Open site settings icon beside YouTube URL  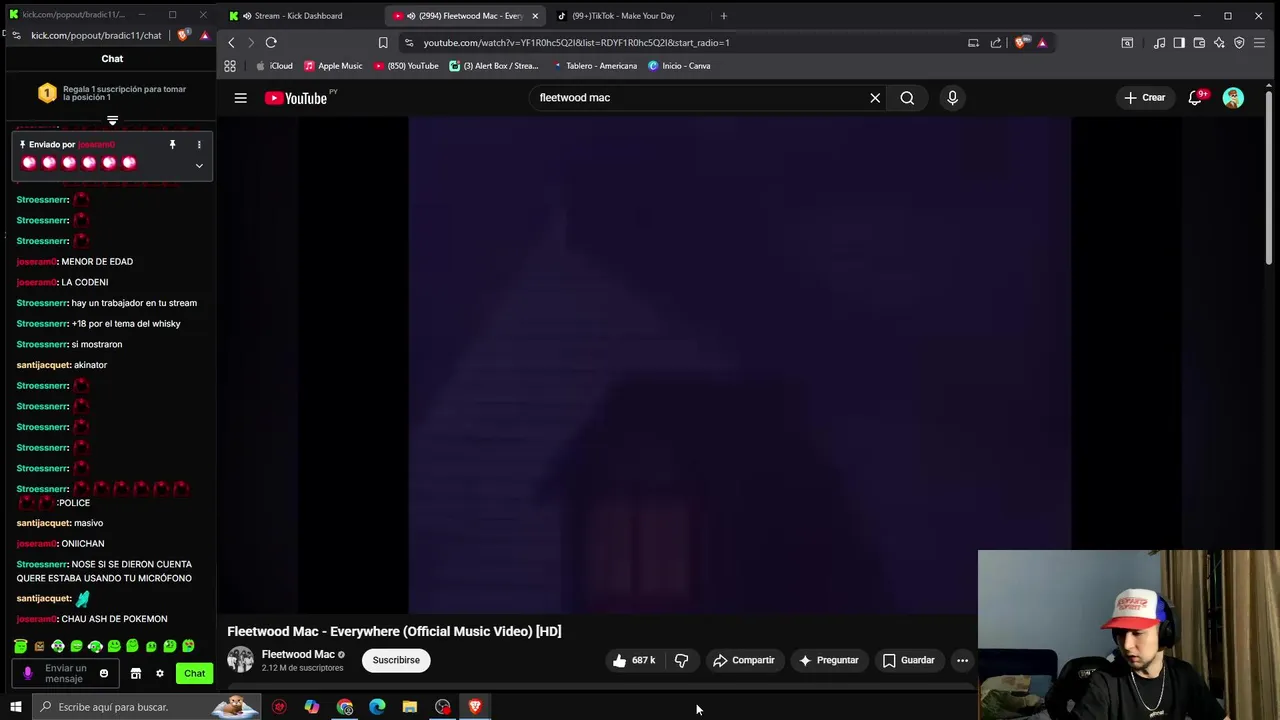pyautogui.click(x=409, y=43)
